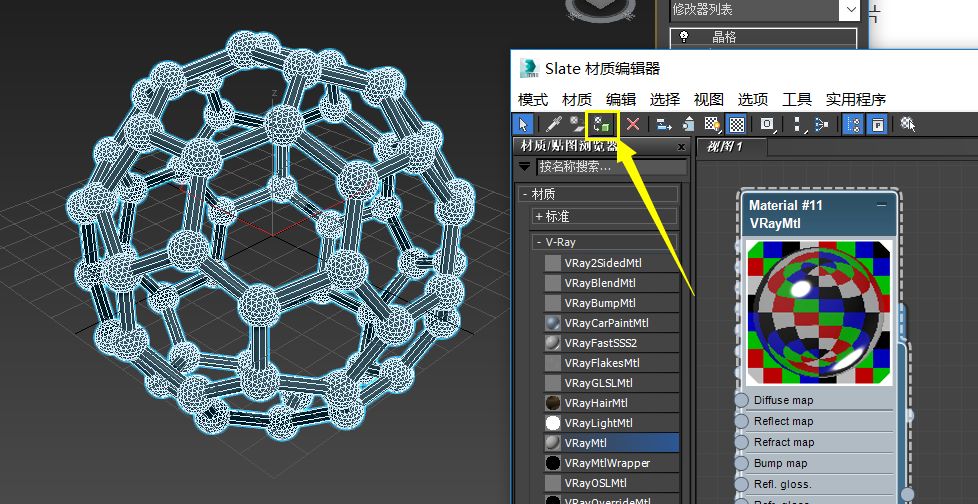Expand the 标准 group
This screenshot has height=504, width=978.
(539, 216)
